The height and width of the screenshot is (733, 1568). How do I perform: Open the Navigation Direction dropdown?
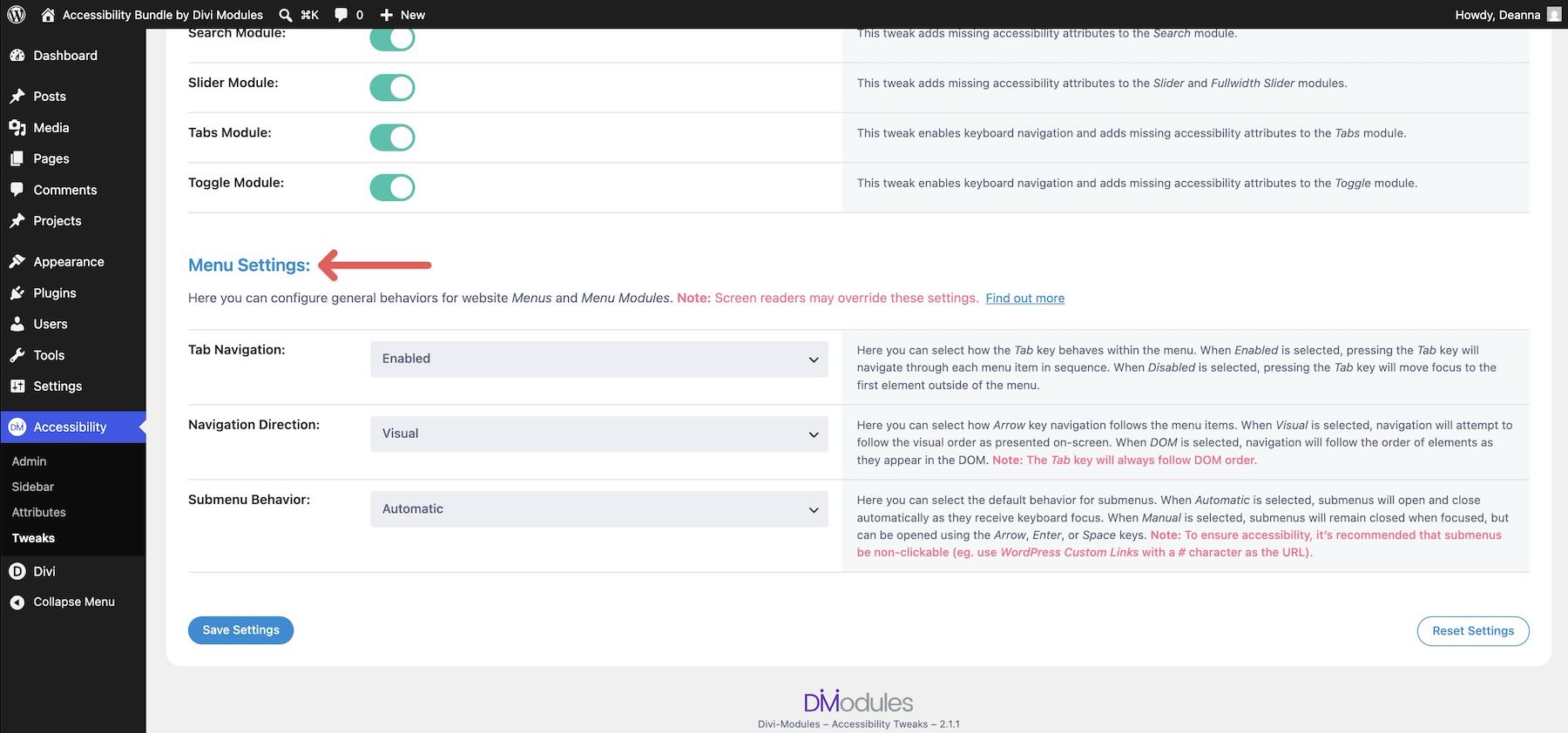click(599, 434)
